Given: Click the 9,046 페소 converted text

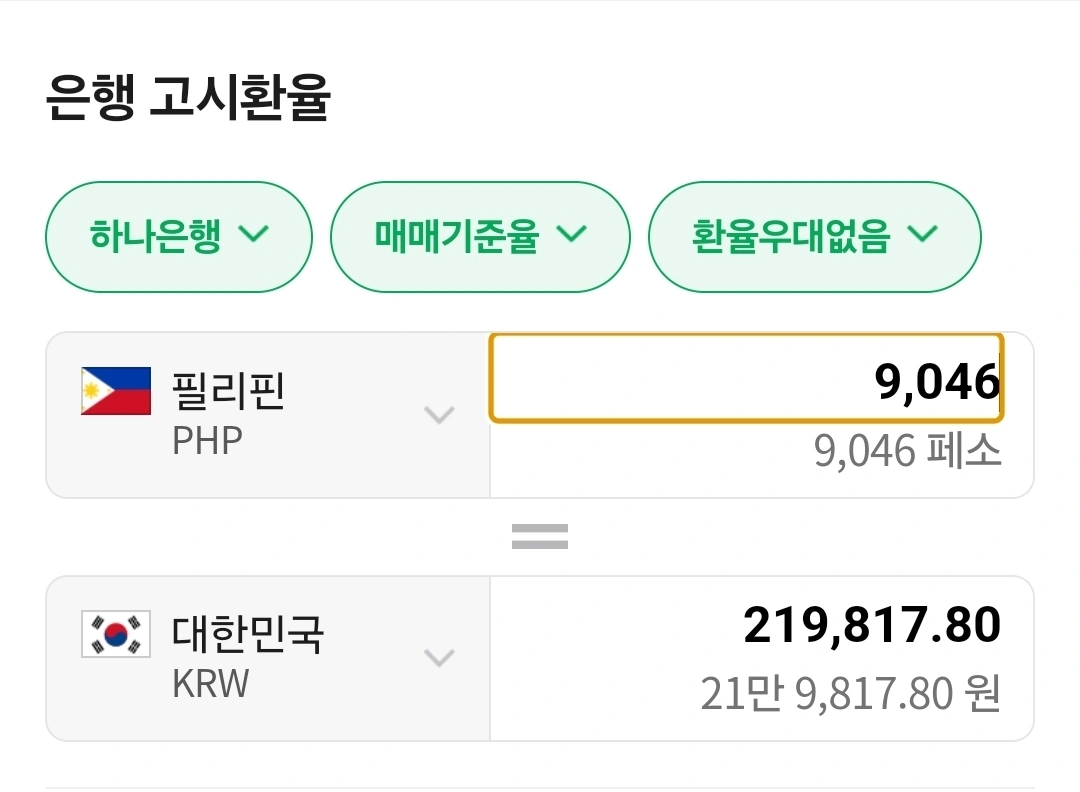Looking at the screenshot, I should [x=905, y=452].
